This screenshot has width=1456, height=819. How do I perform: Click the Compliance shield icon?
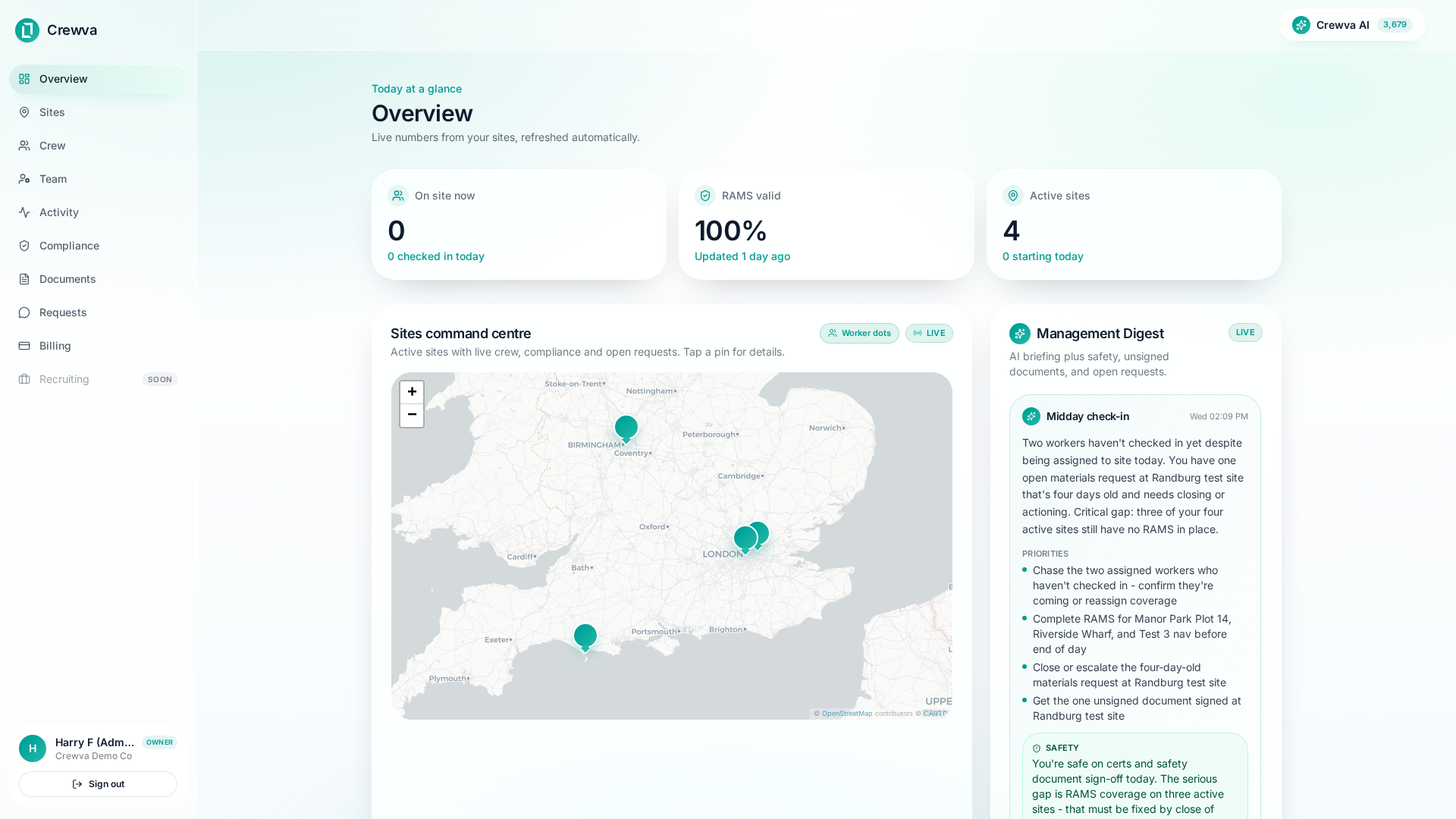24,246
